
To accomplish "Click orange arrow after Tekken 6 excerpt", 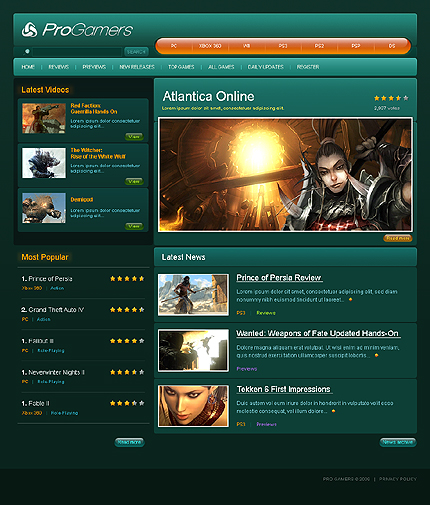I will 333,411.
